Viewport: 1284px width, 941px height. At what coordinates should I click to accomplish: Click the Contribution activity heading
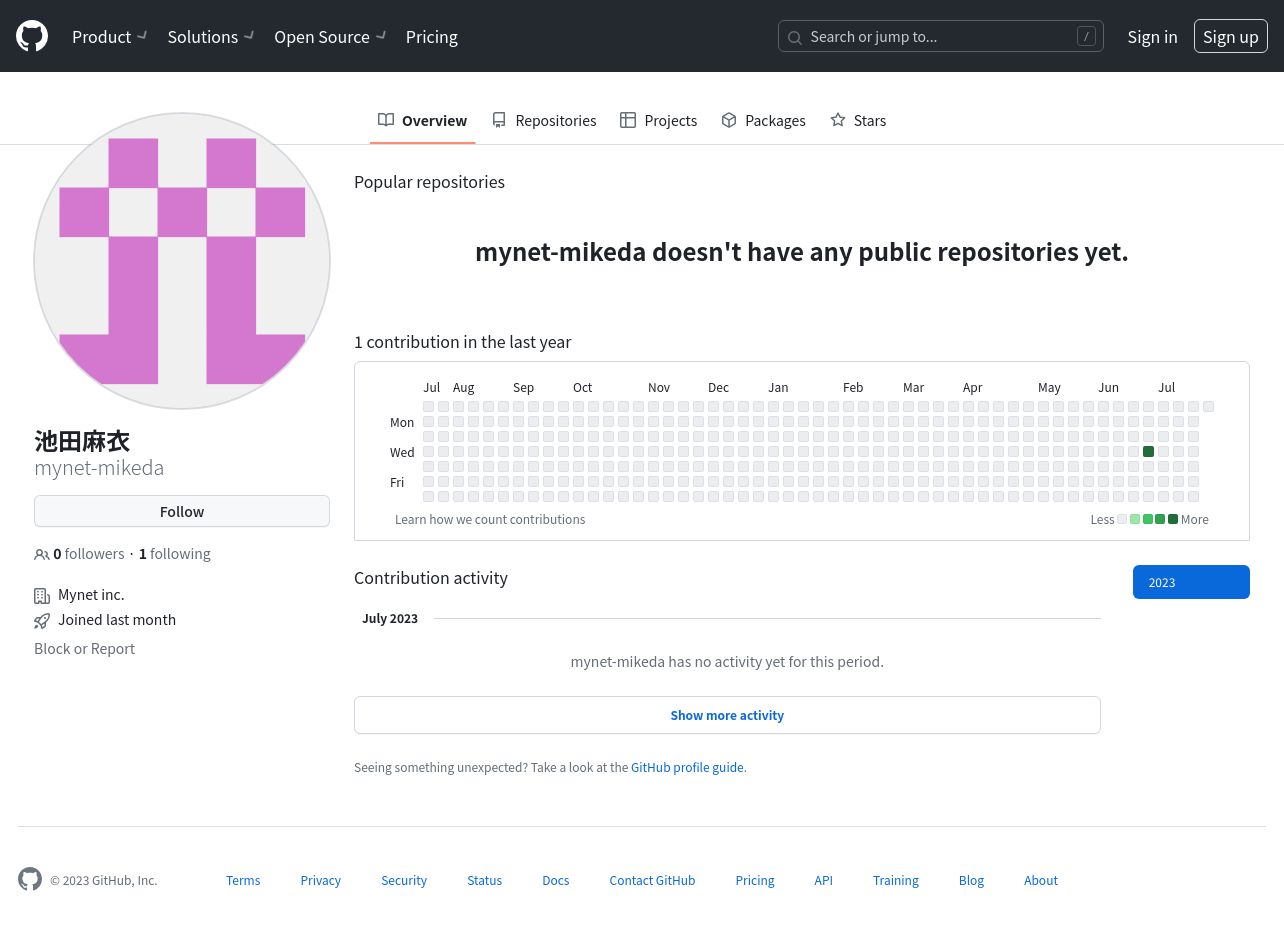[431, 577]
